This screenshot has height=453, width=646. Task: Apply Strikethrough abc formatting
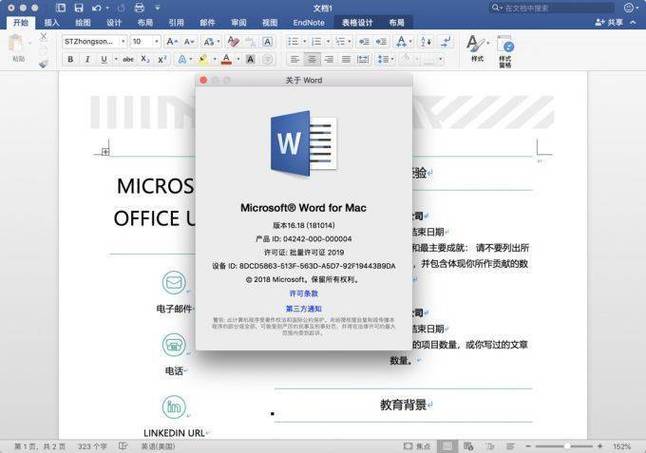pos(128,59)
